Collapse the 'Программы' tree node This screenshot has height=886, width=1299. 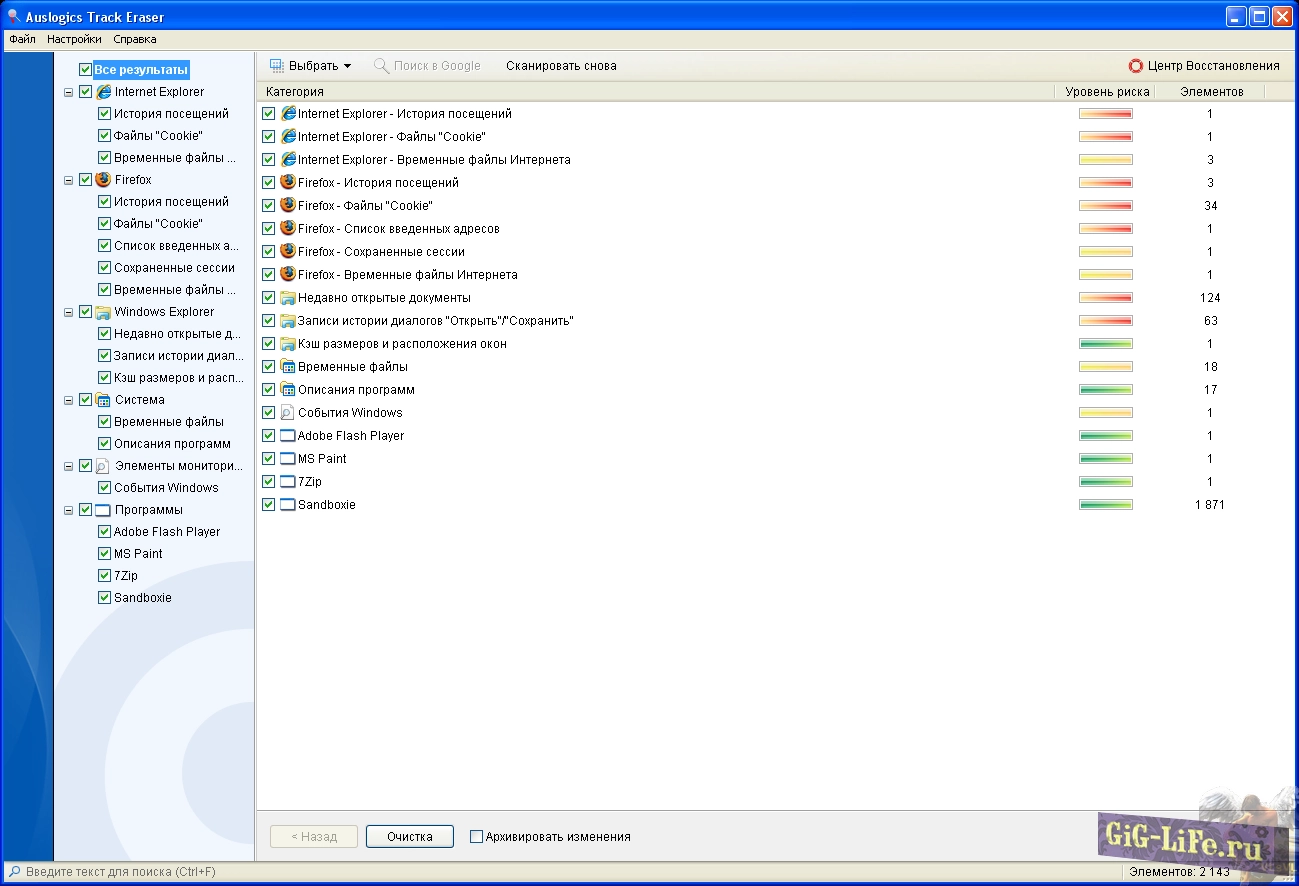point(69,511)
